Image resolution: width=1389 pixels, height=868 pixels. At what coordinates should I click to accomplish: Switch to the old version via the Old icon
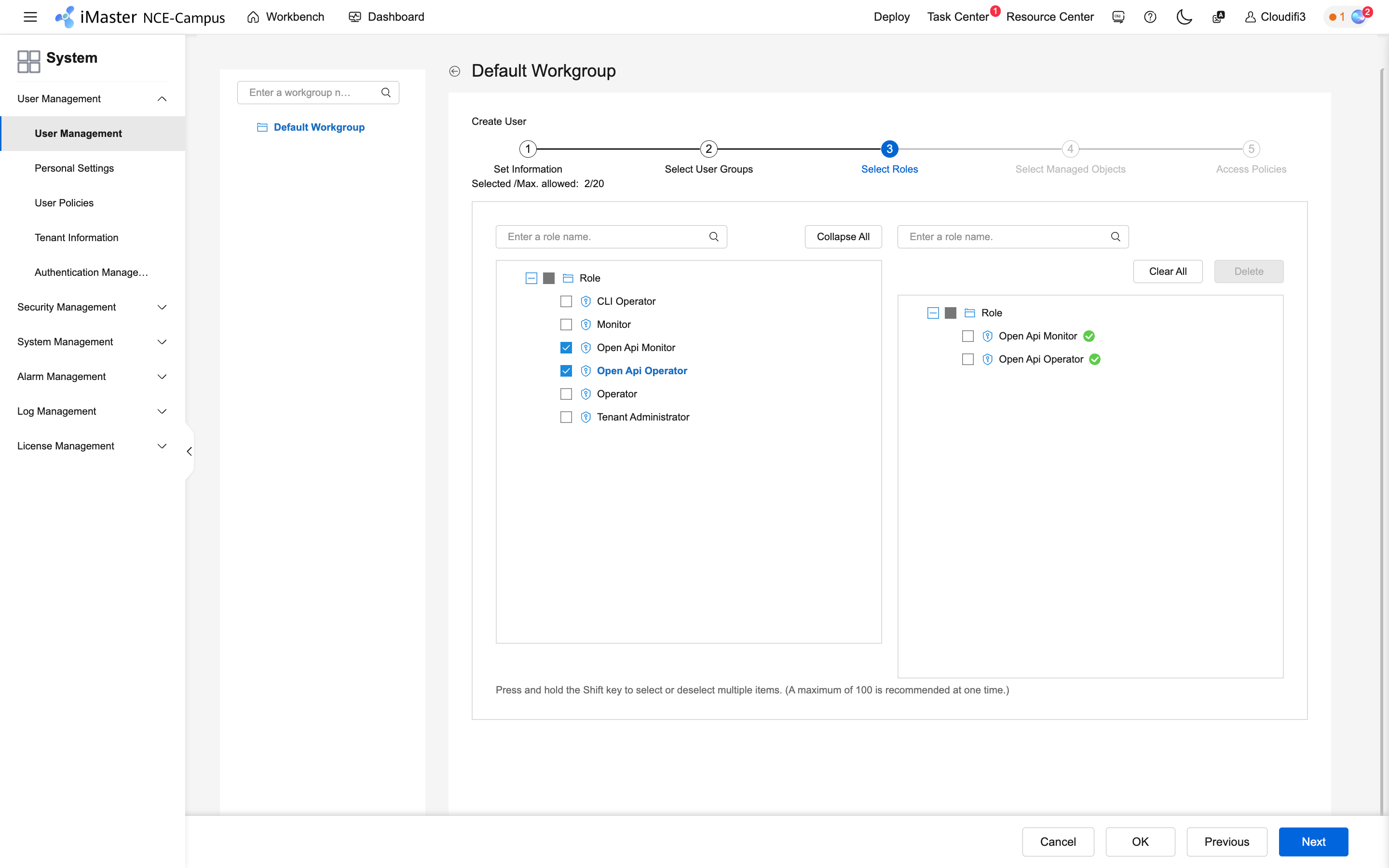coord(1118,17)
